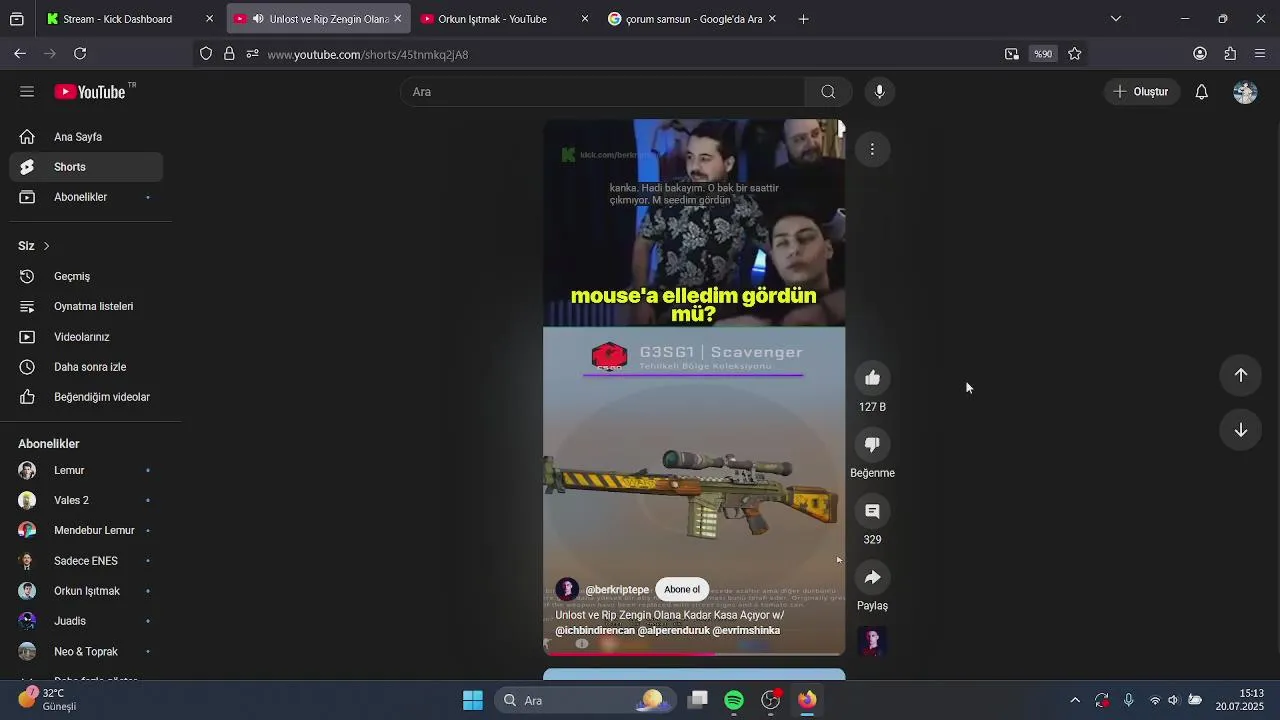The width and height of the screenshot is (1280, 720).
Task: Open the @berkriptepe channel link
Action: [x=617, y=590]
